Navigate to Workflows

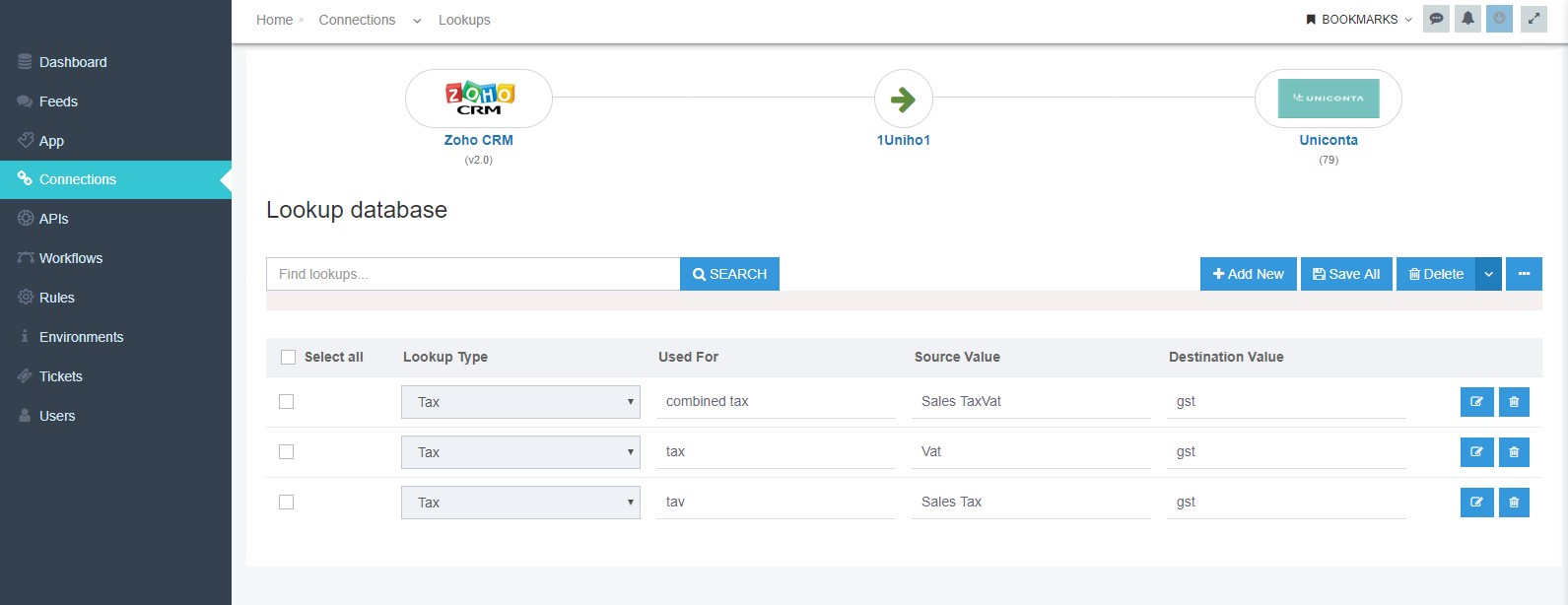click(x=115, y=258)
